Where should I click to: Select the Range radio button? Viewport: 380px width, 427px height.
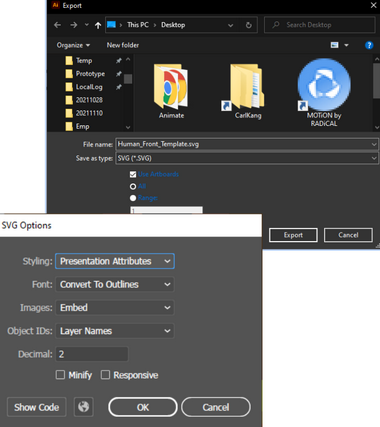coord(133,198)
